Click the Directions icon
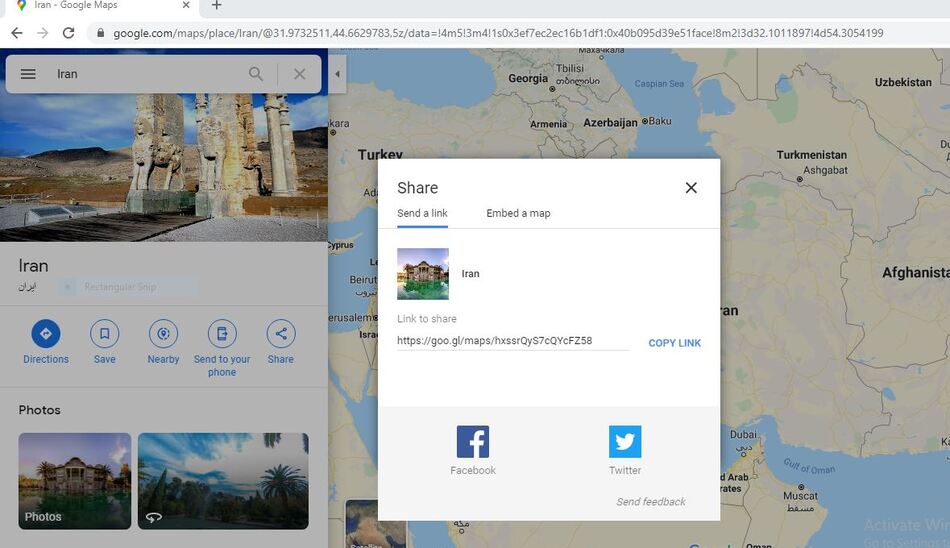This screenshot has width=950, height=548. coord(45,333)
